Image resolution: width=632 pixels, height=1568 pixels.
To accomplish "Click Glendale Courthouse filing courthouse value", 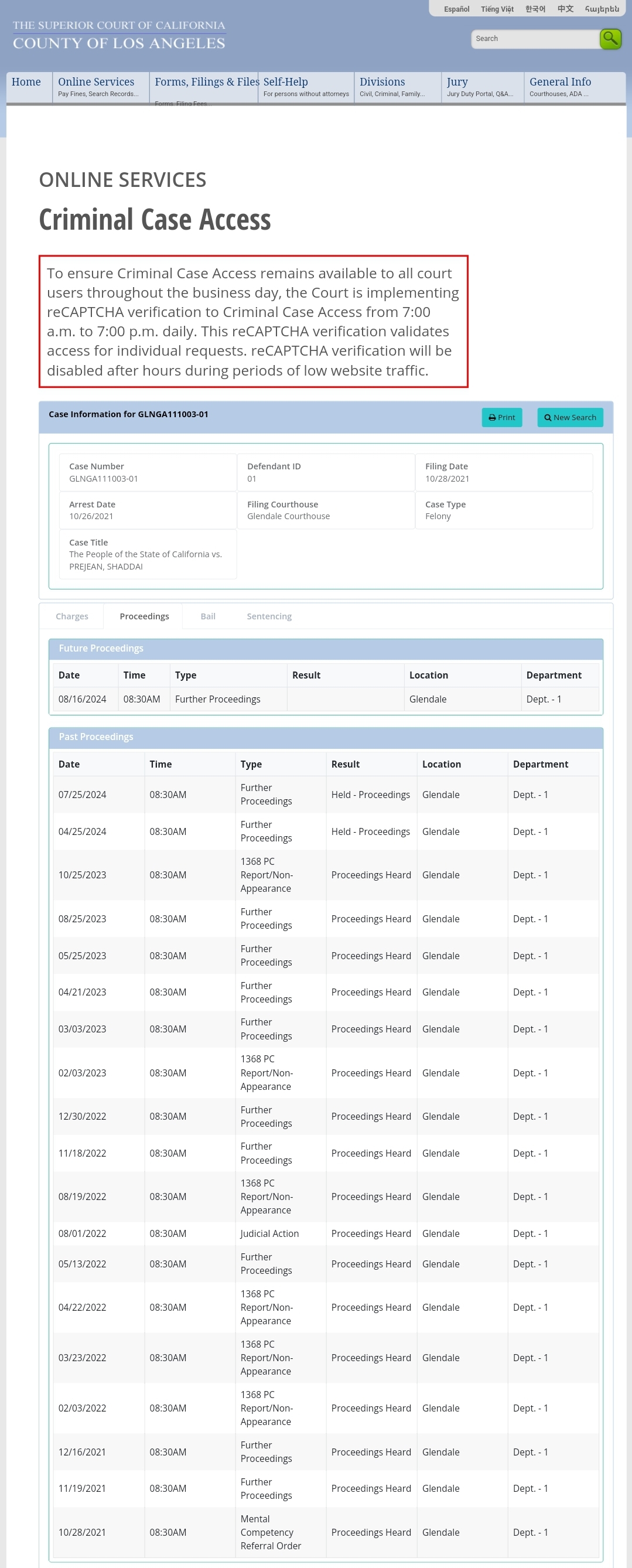I will (288, 516).
